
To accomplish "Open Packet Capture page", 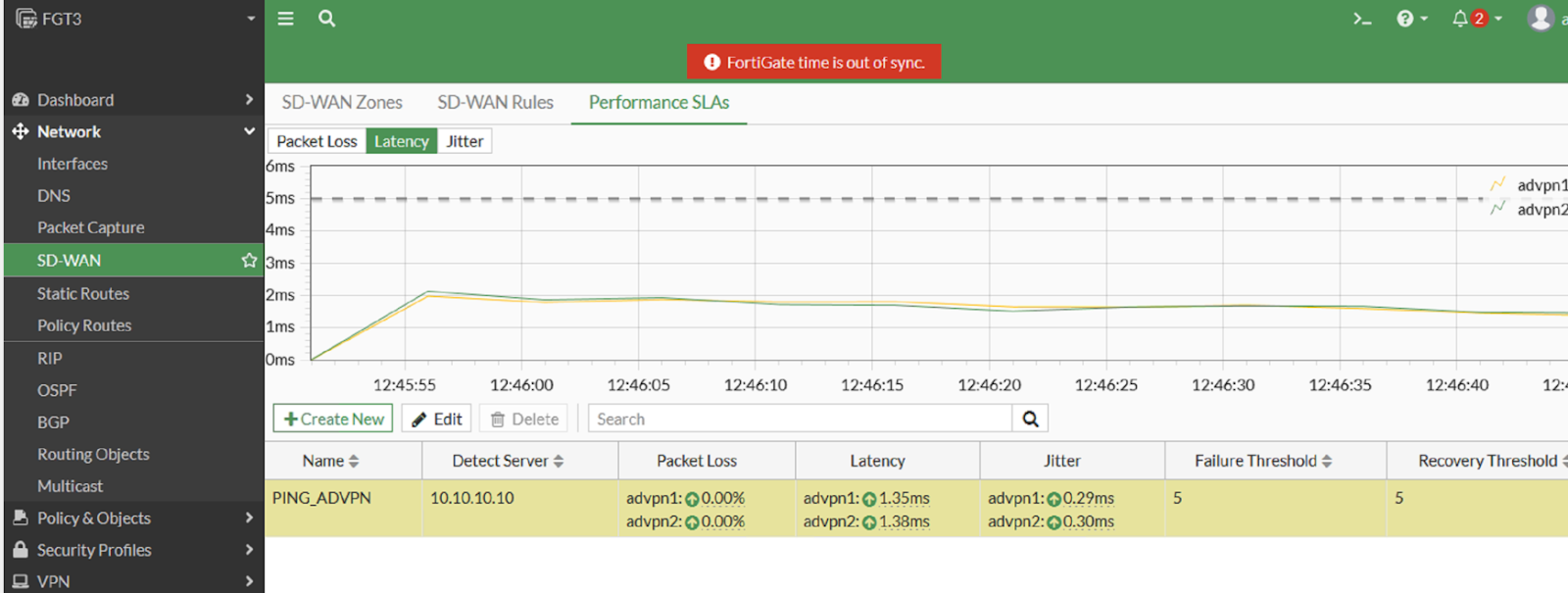I will pyautogui.click(x=91, y=227).
